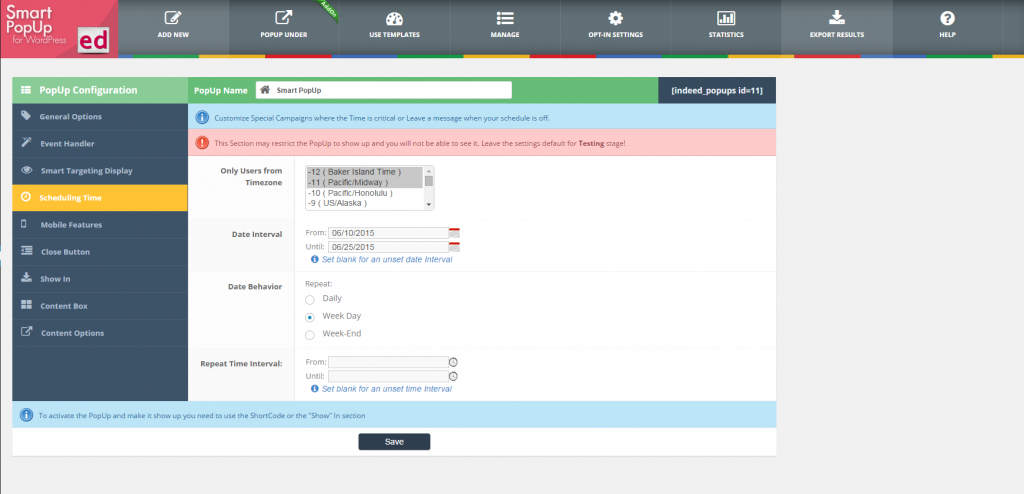Open the PopUp Under icon
This screenshot has height=494, width=1024.
coord(283,18)
